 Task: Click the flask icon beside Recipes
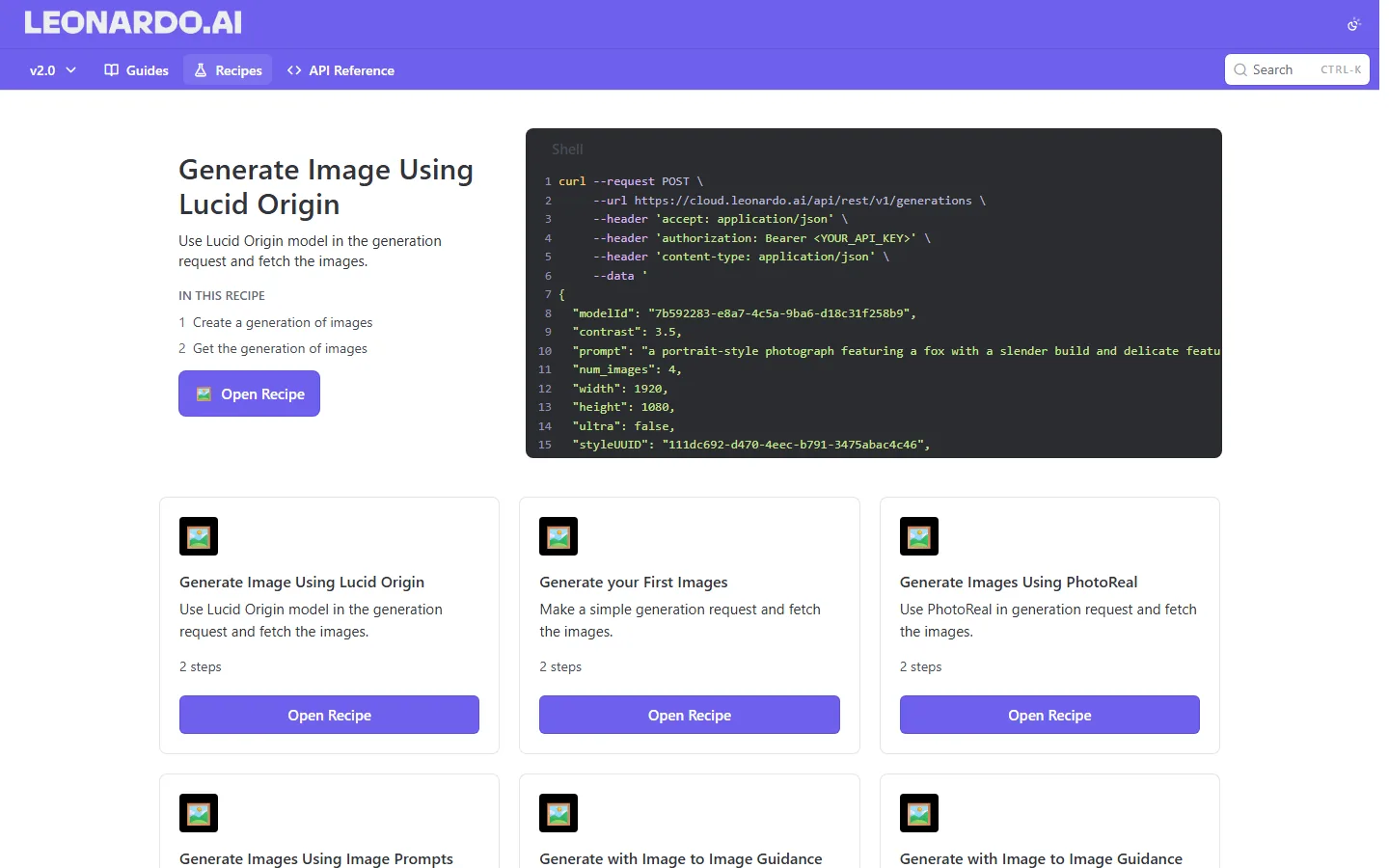(201, 70)
